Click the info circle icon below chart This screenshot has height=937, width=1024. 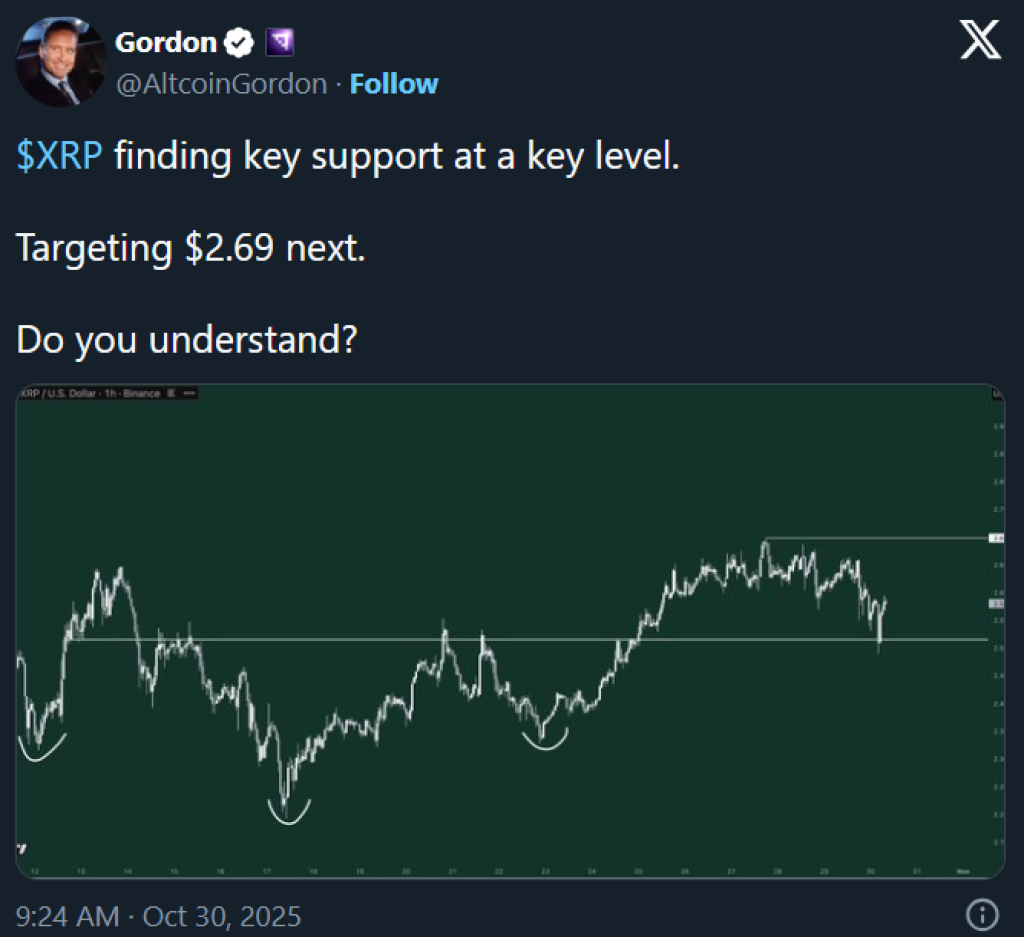point(984,914)
